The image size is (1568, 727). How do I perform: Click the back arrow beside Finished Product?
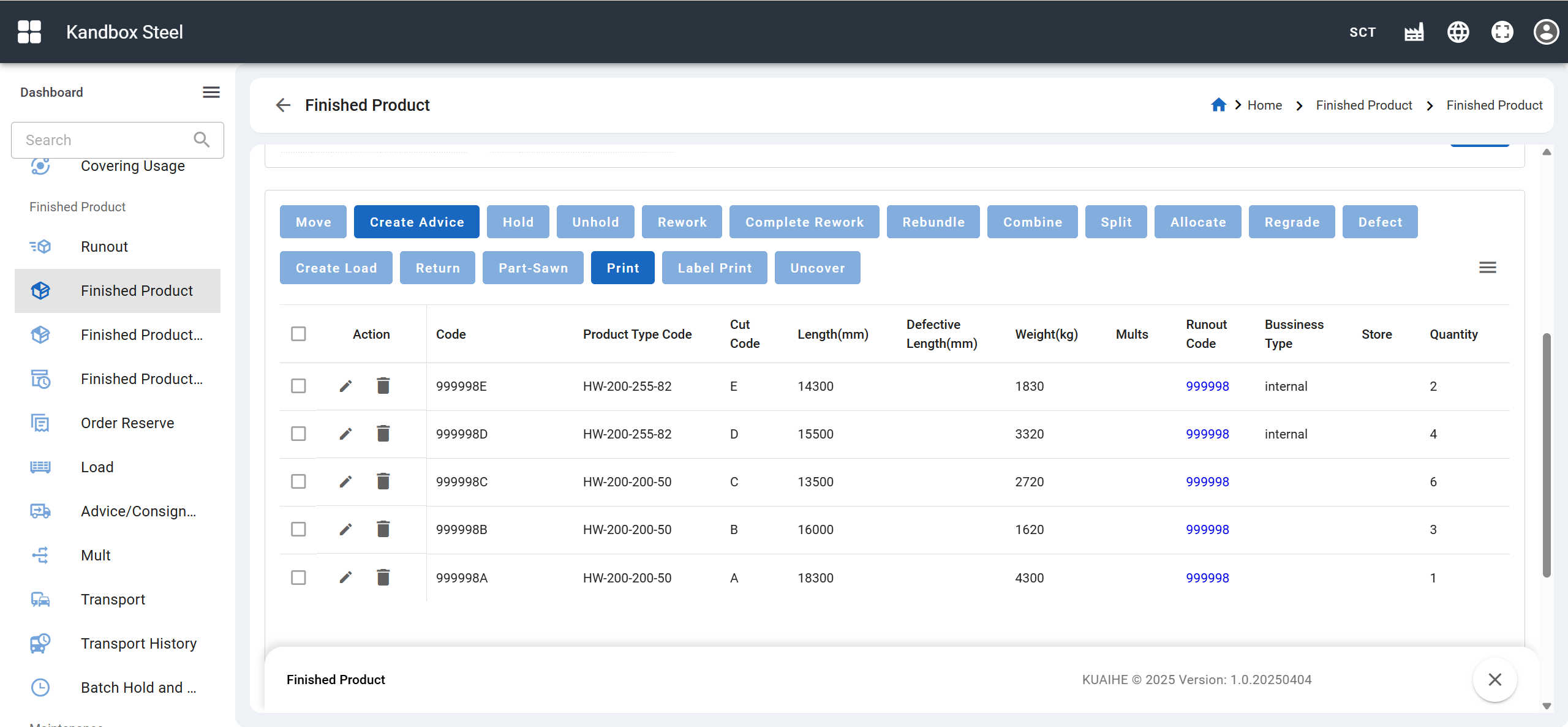(x=283, y=105)
